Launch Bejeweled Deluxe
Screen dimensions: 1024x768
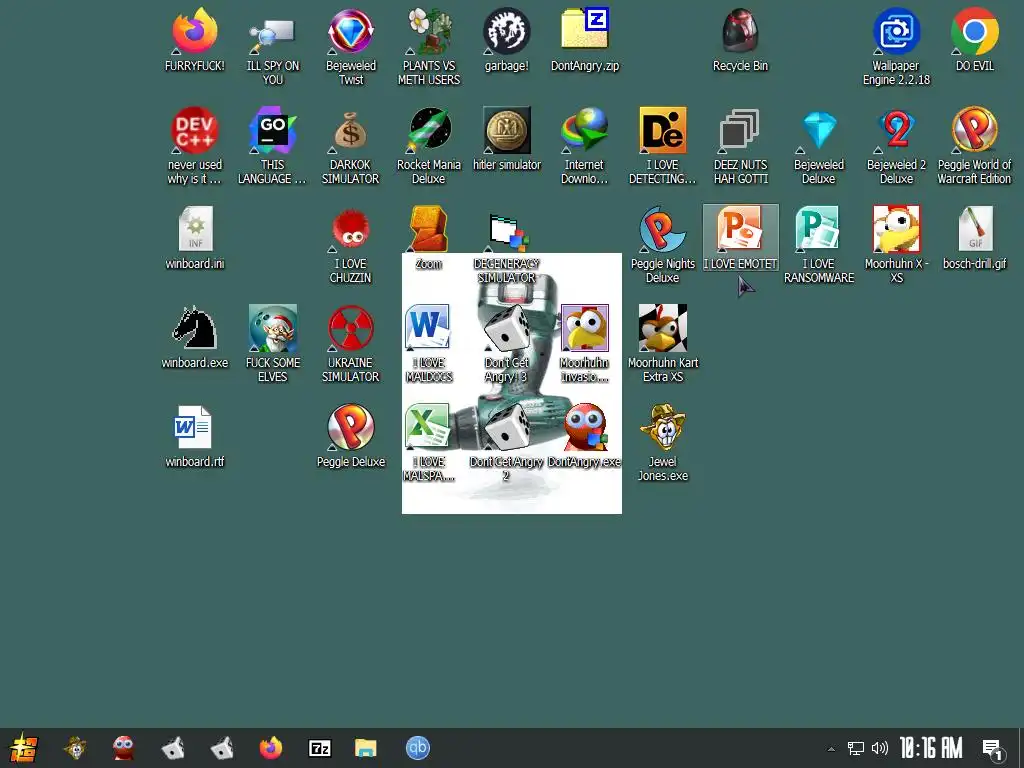point(818,146)
